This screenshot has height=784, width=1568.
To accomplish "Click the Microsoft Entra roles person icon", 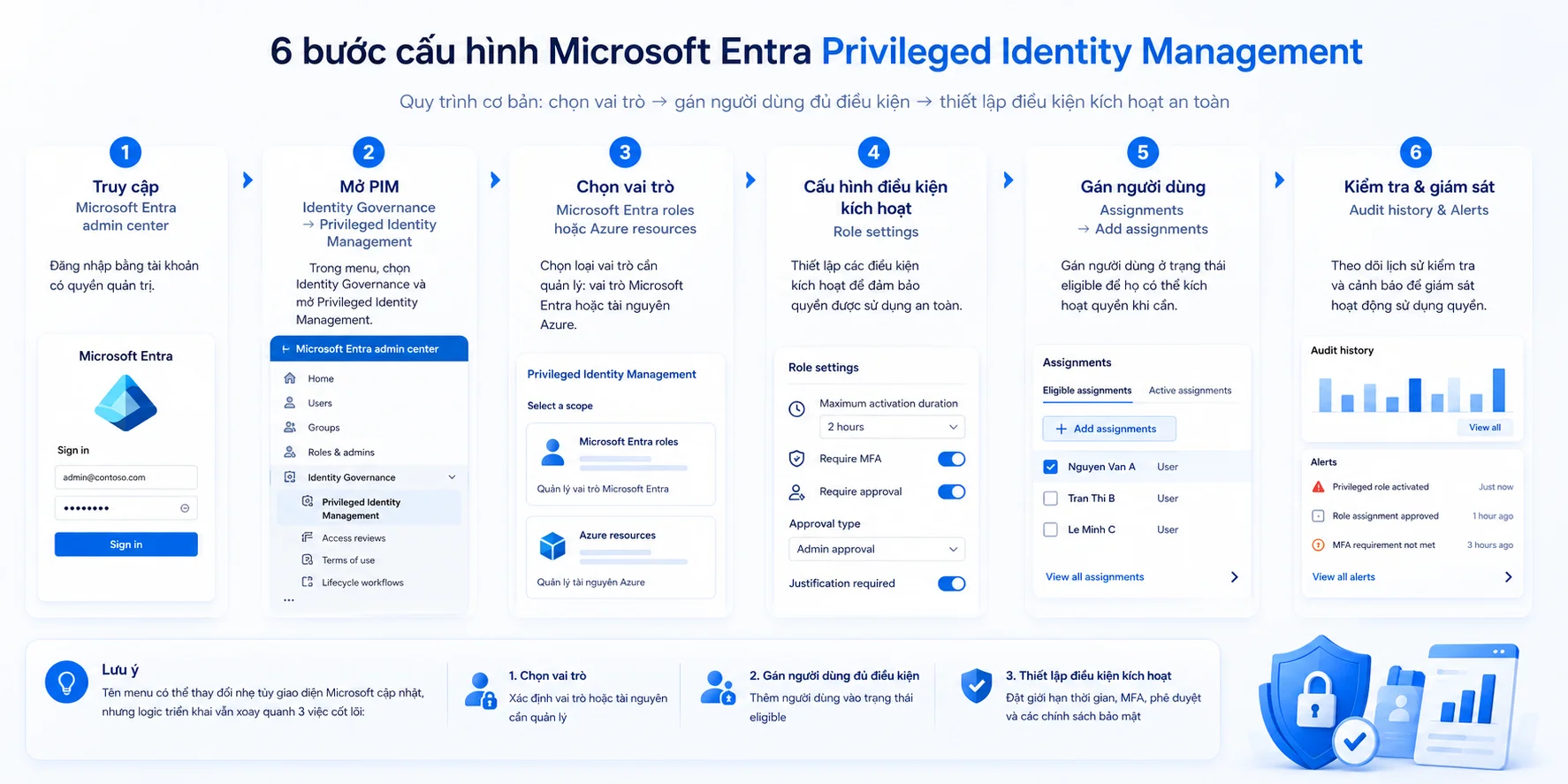I will point(552,453).
